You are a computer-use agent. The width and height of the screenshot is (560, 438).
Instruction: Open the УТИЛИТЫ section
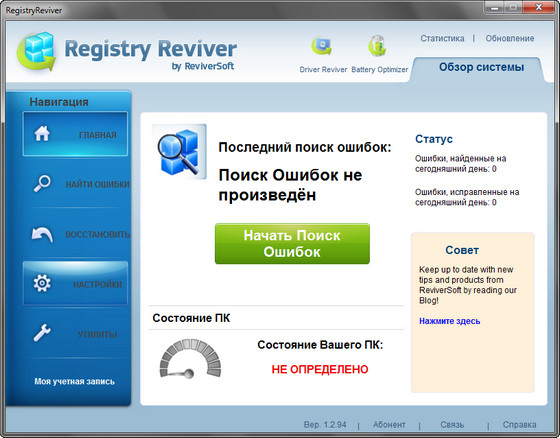point(75,334)
